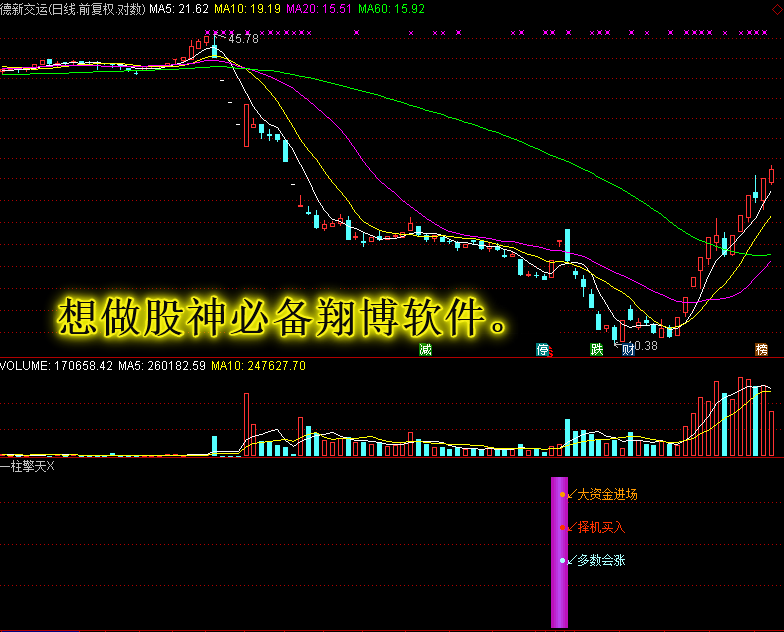The width and height of the screenshot is (784, 632).
Task: Click the green 跌 marker icon
Action: [596, 350]
